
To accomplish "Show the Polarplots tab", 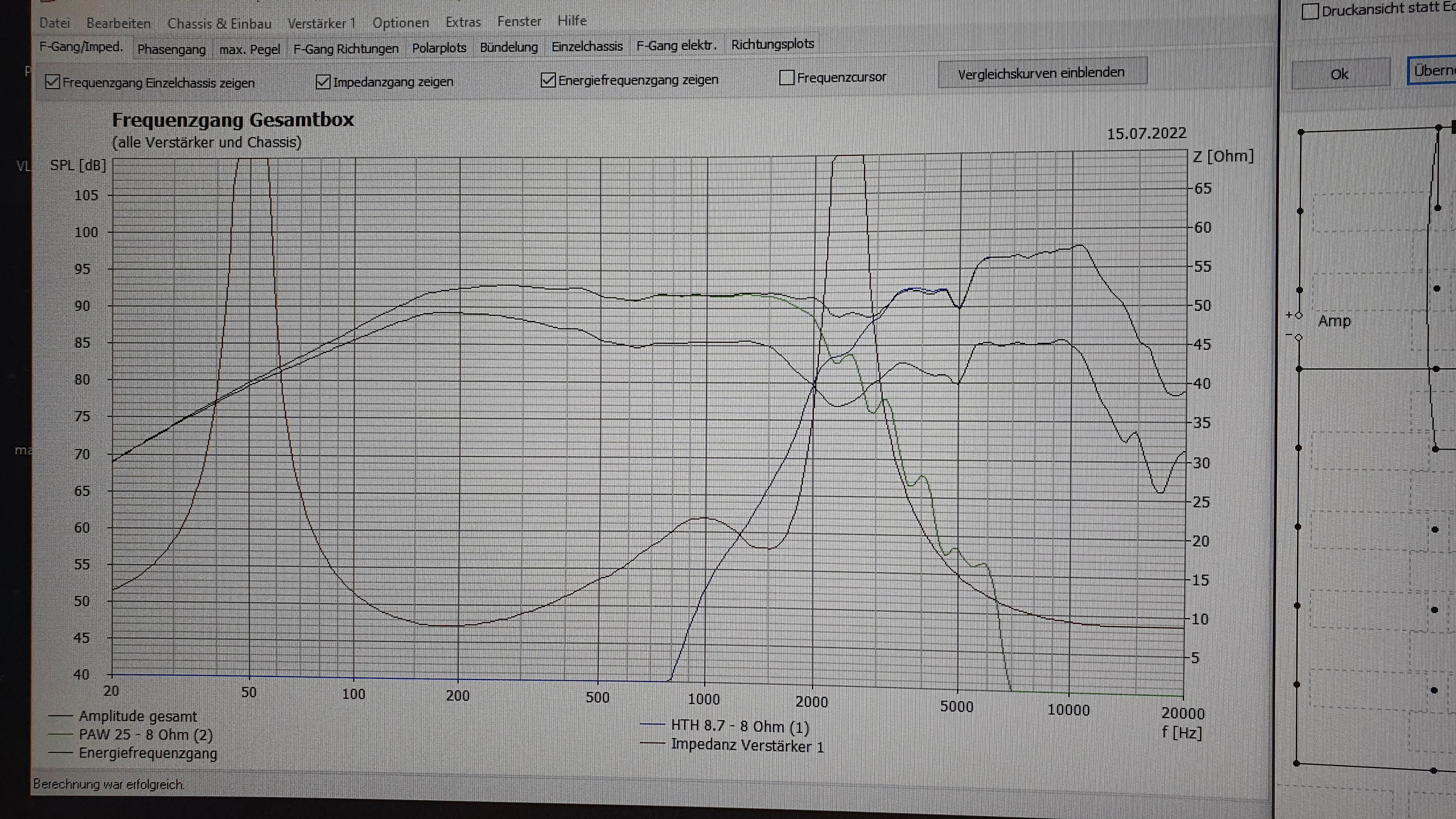I will tap(439, 48).
